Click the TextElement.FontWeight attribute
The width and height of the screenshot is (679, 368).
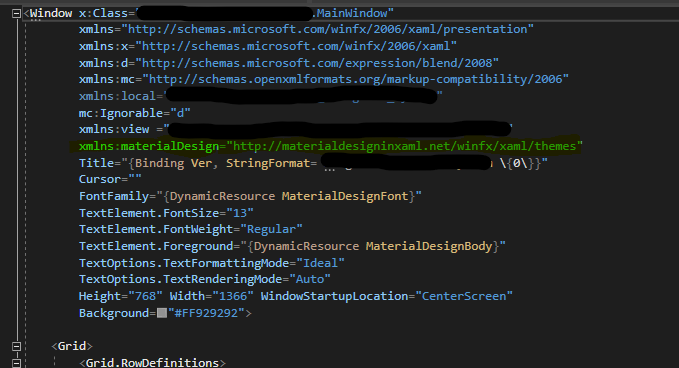coord(156,229)
